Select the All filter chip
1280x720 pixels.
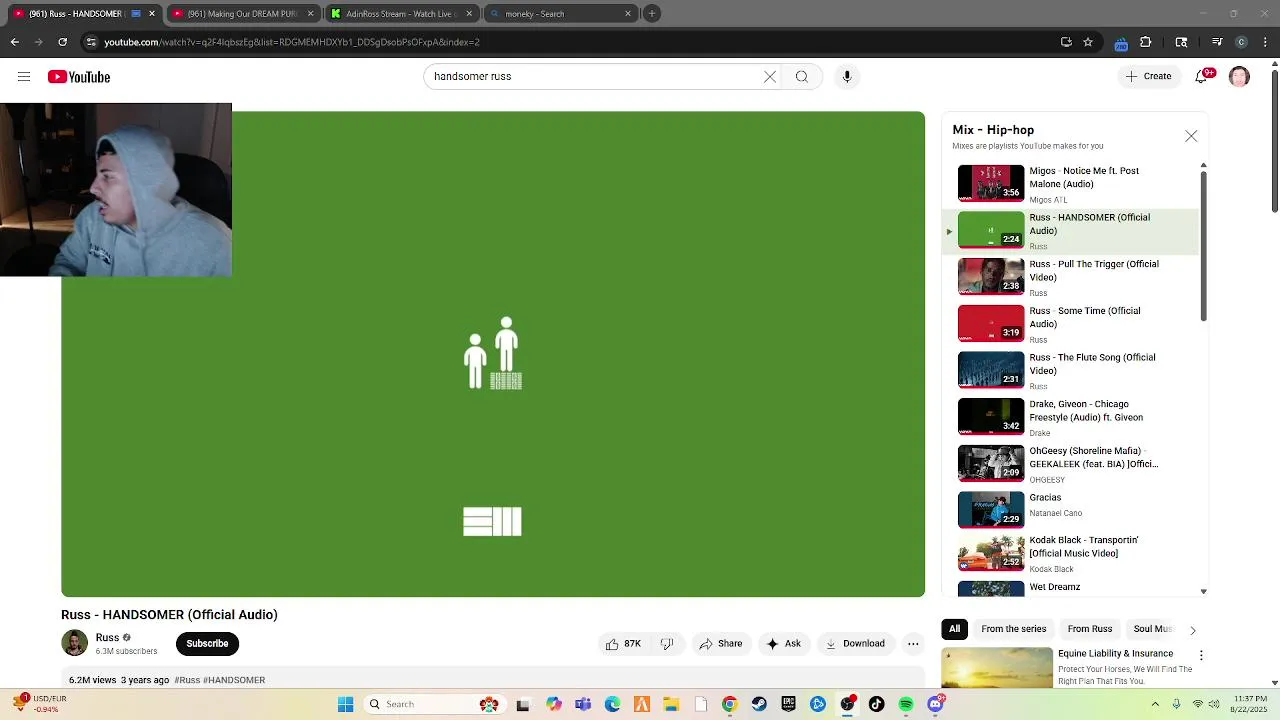(954, 629)
